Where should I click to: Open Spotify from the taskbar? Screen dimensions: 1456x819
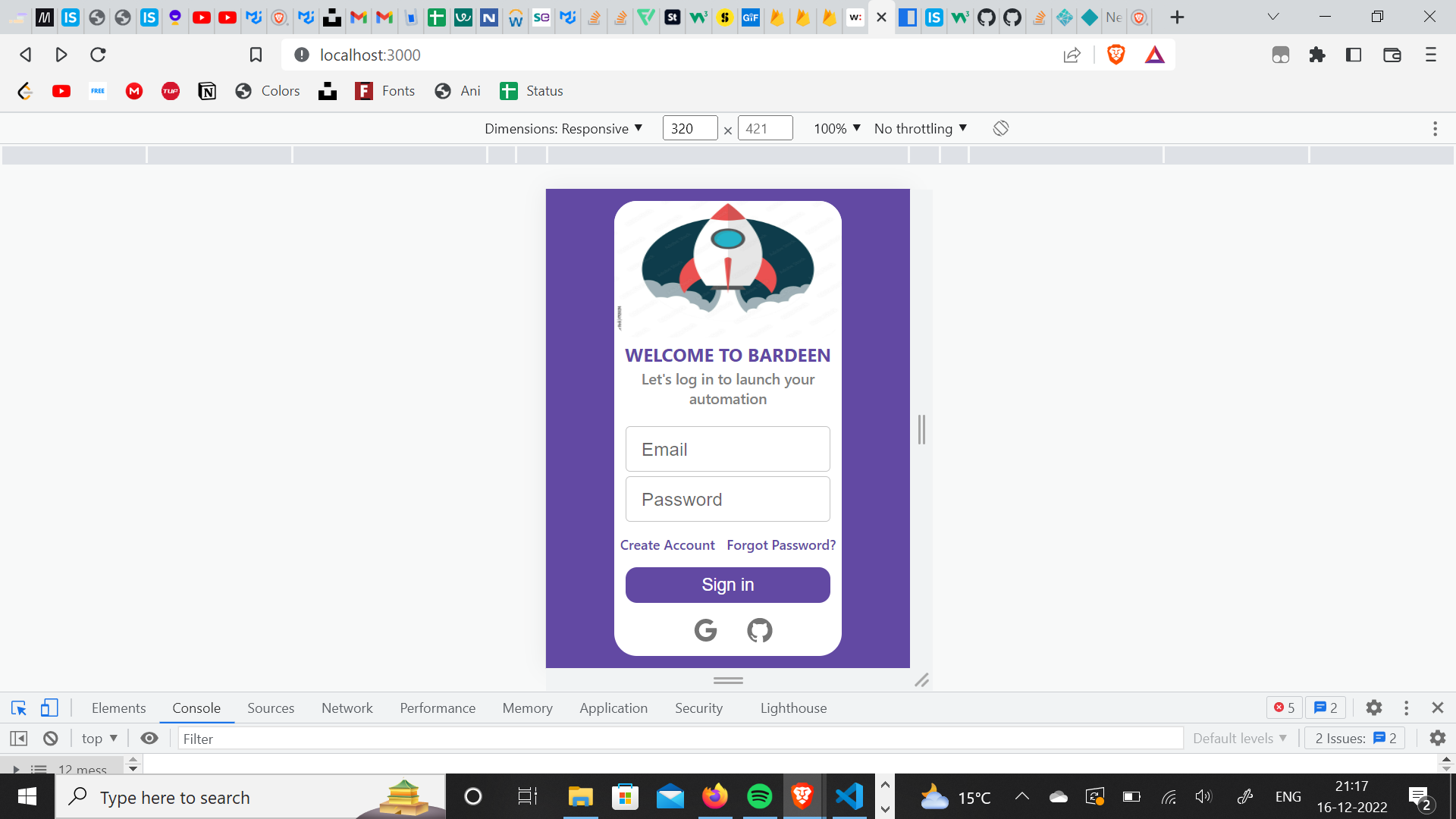point(759,796)
